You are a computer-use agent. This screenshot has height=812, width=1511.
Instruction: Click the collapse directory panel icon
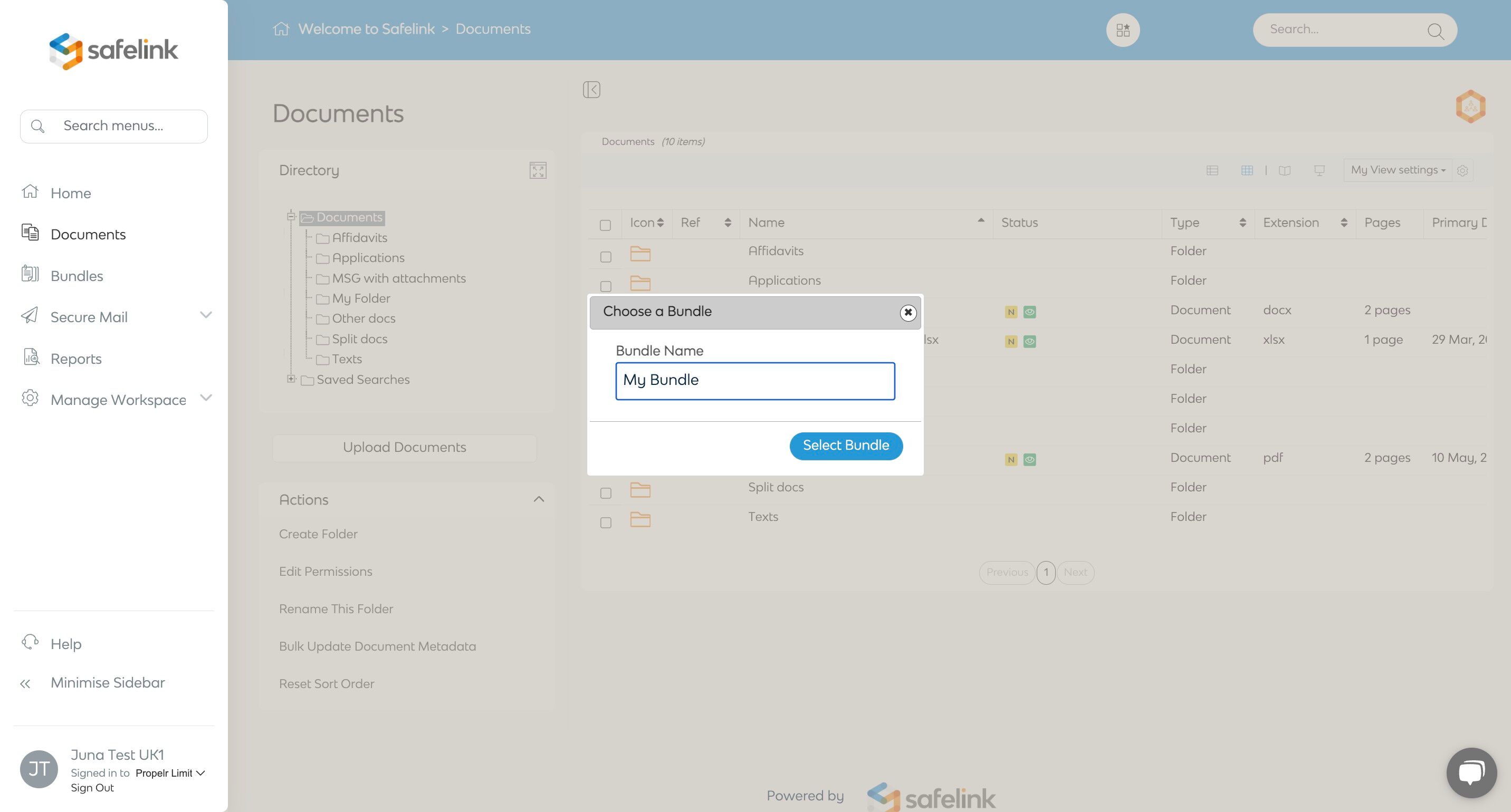point(591,90)
